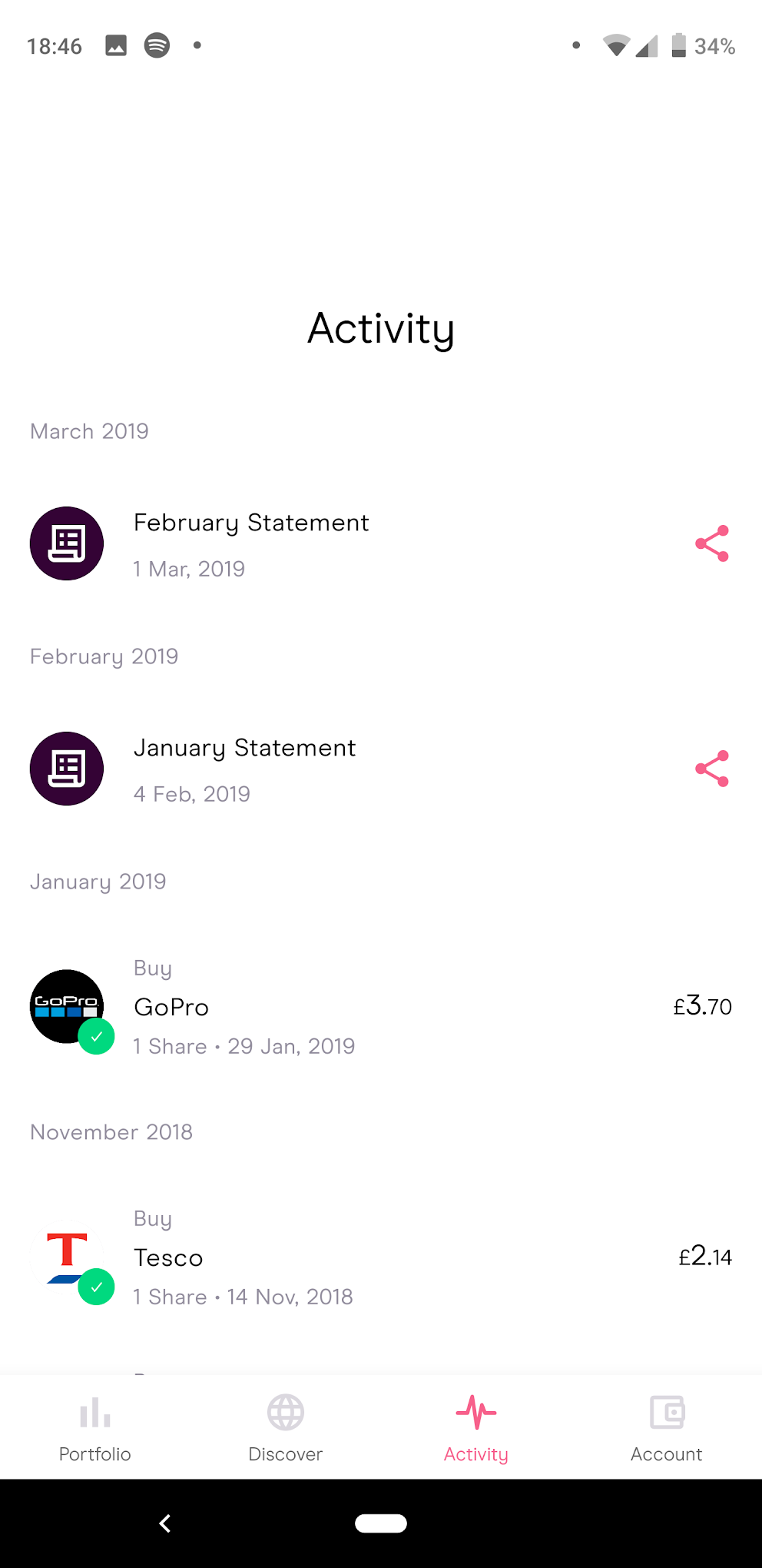Image resolution: width=762 pixels, height=1568 pixels.
Task: Tap the Android back arrow
Action: (x=164, y=1523)
